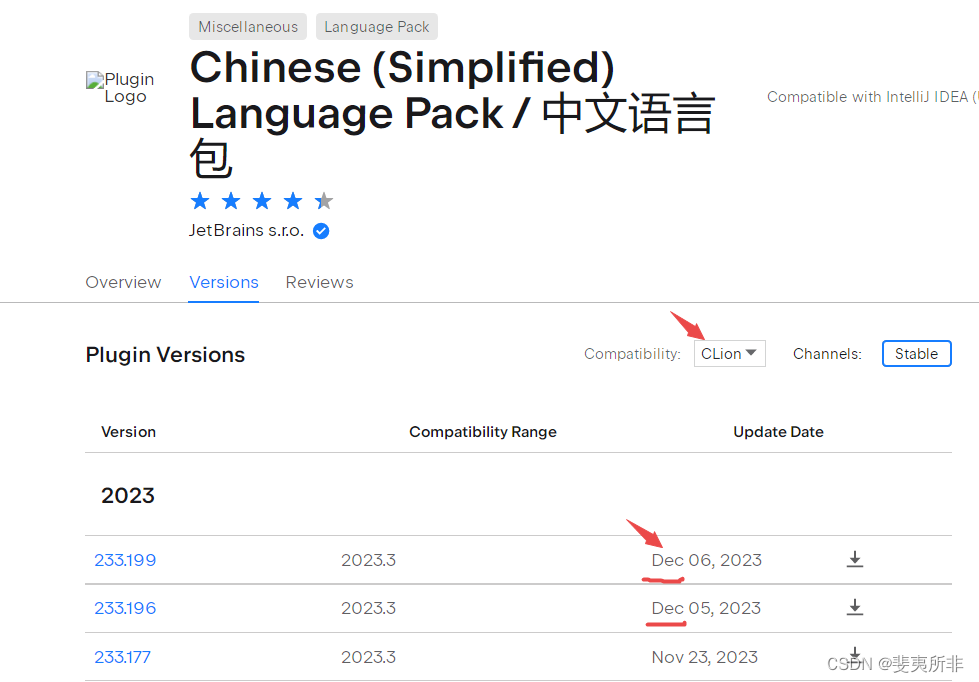
Task: Download version 233.199 via its download icon
Action: point(855,559)
